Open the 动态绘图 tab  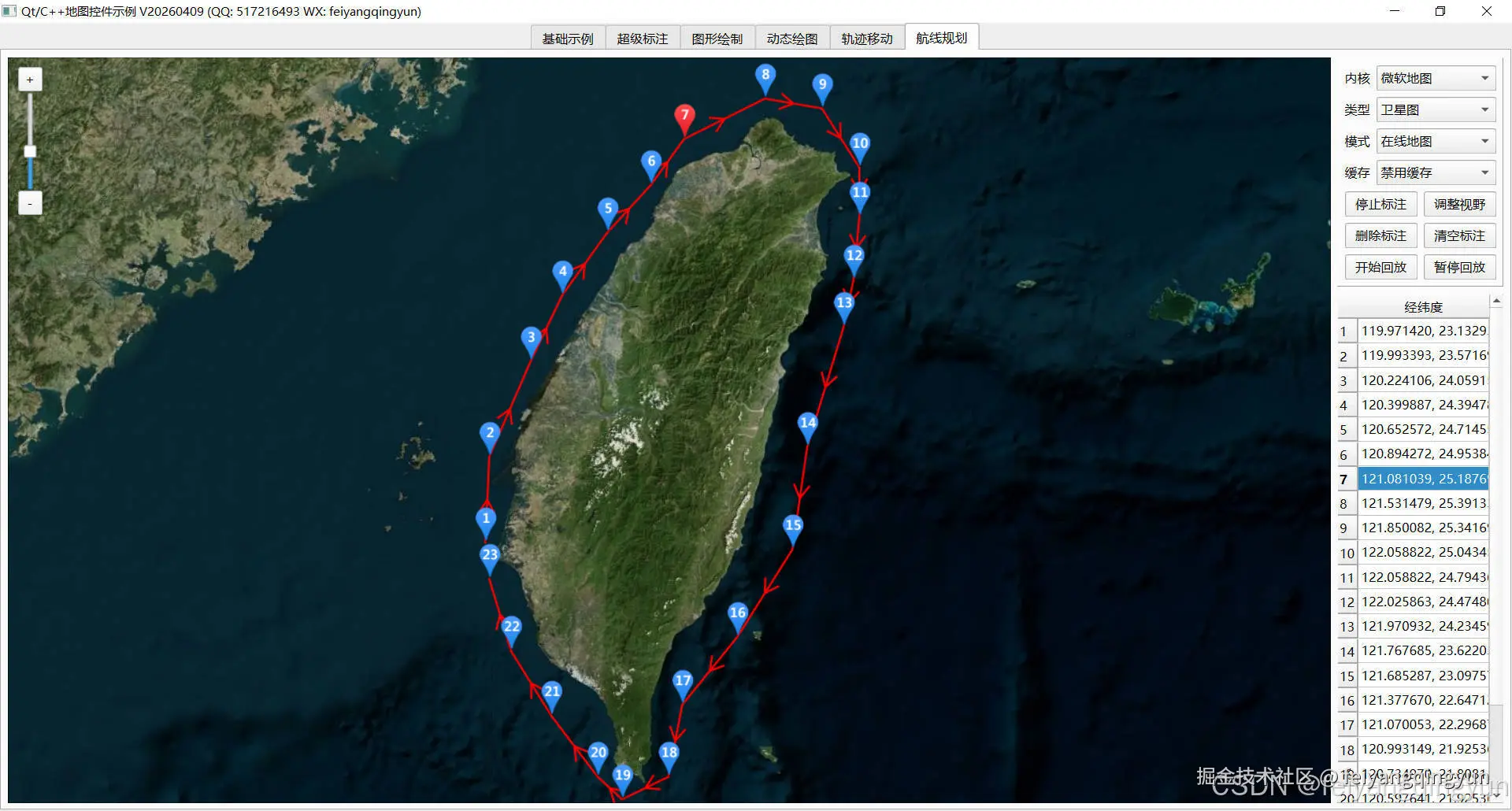(792, 39)
